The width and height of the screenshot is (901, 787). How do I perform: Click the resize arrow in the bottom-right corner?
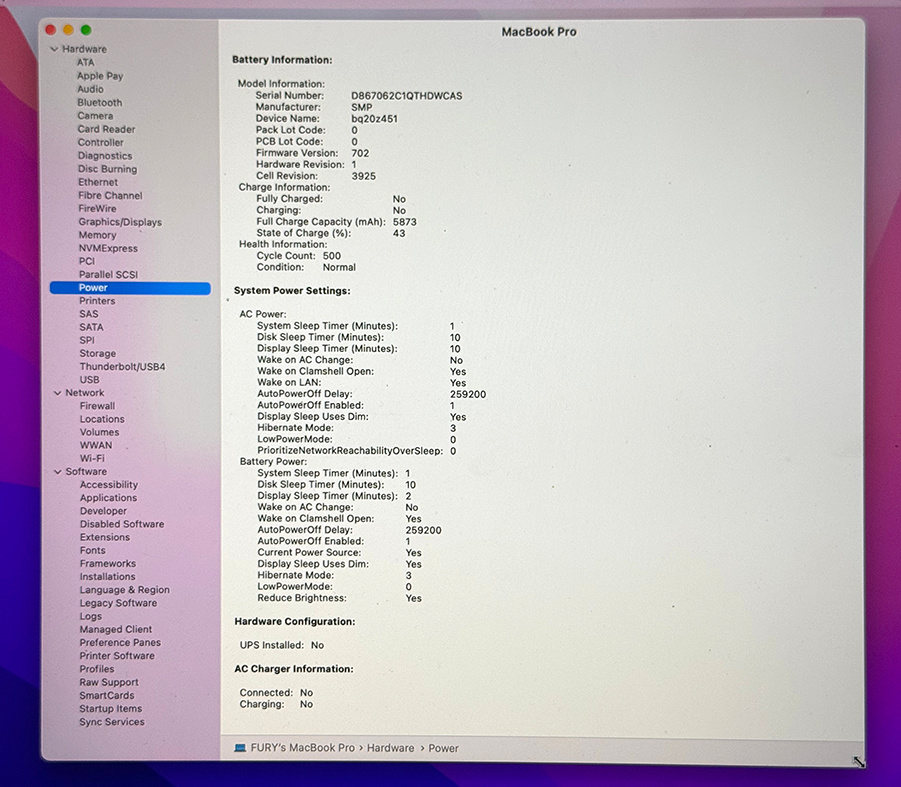[858, 762]
